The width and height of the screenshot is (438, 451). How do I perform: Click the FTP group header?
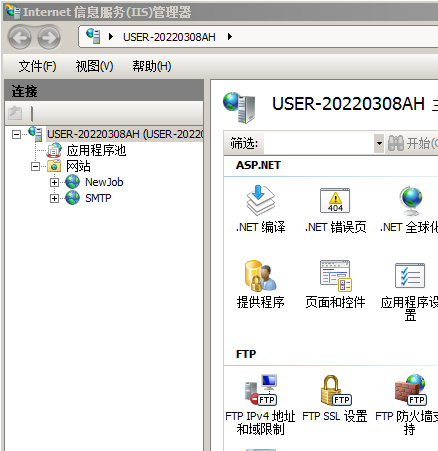pos(246,354)
